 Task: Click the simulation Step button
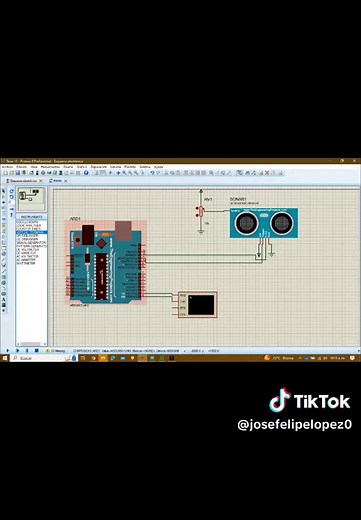click(x=17, y=351)
